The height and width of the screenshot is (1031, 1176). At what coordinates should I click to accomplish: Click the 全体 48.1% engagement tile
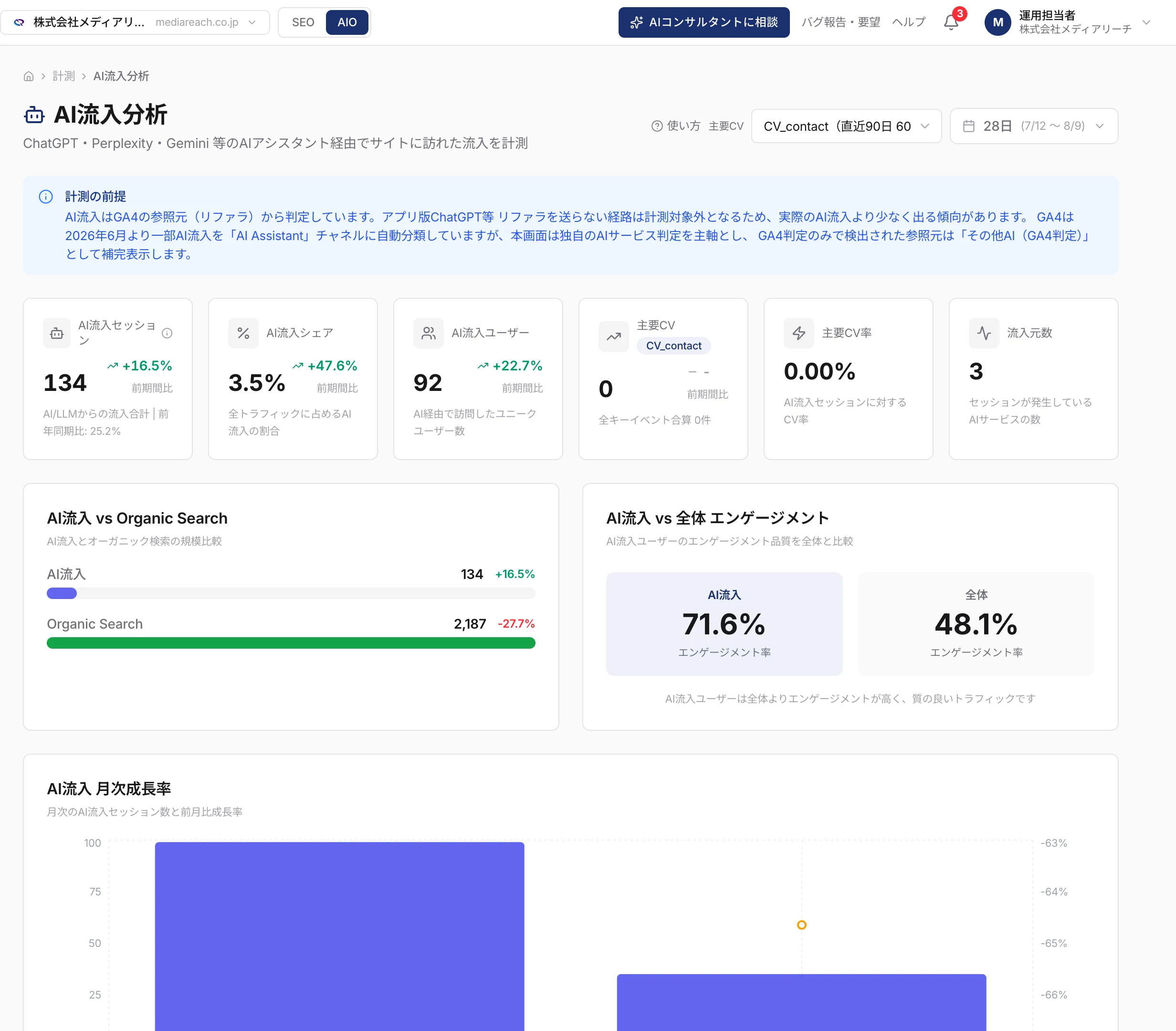pyautogui.click(x=976, y=624)
